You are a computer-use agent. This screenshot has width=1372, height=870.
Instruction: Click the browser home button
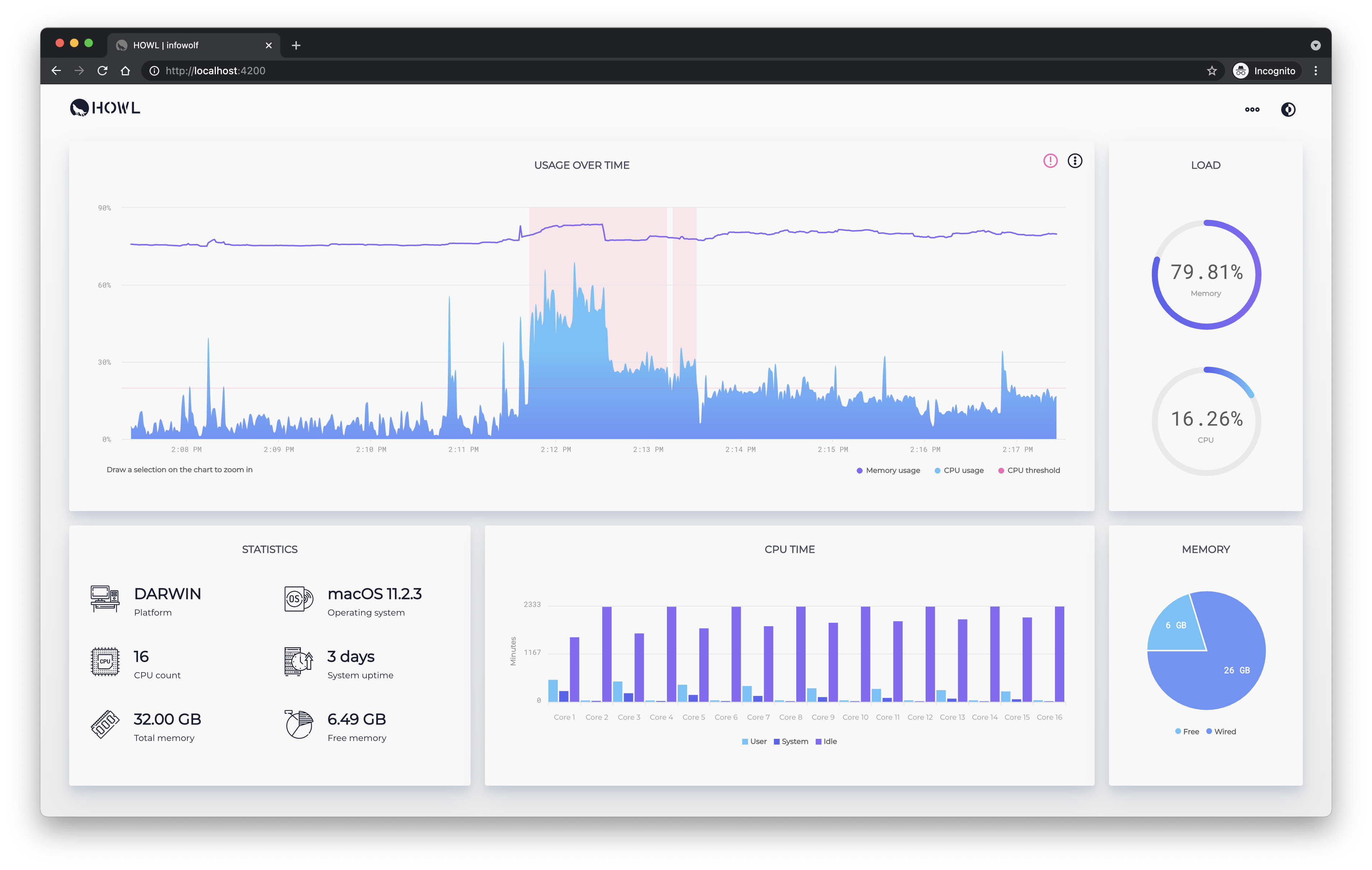pyautogui.click(x=125, y=71)
